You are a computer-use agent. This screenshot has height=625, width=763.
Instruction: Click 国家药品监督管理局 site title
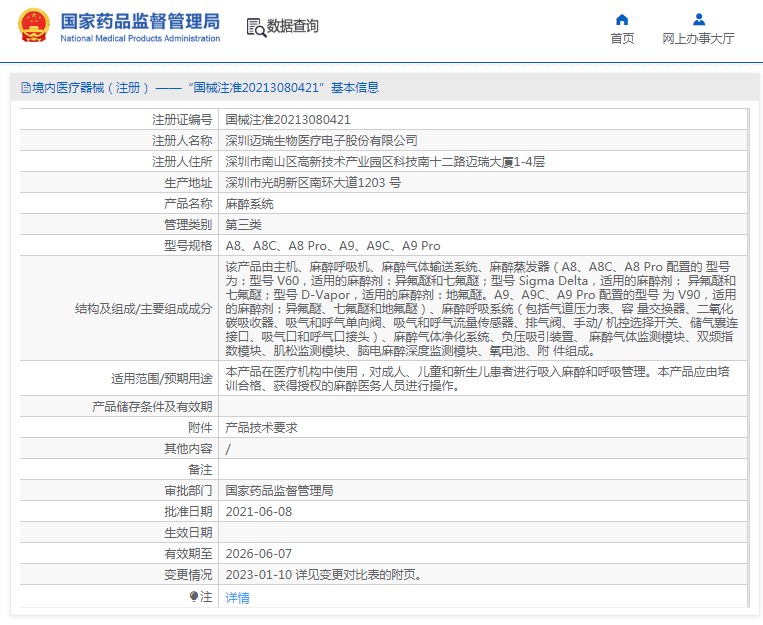[x=140, y=20]
